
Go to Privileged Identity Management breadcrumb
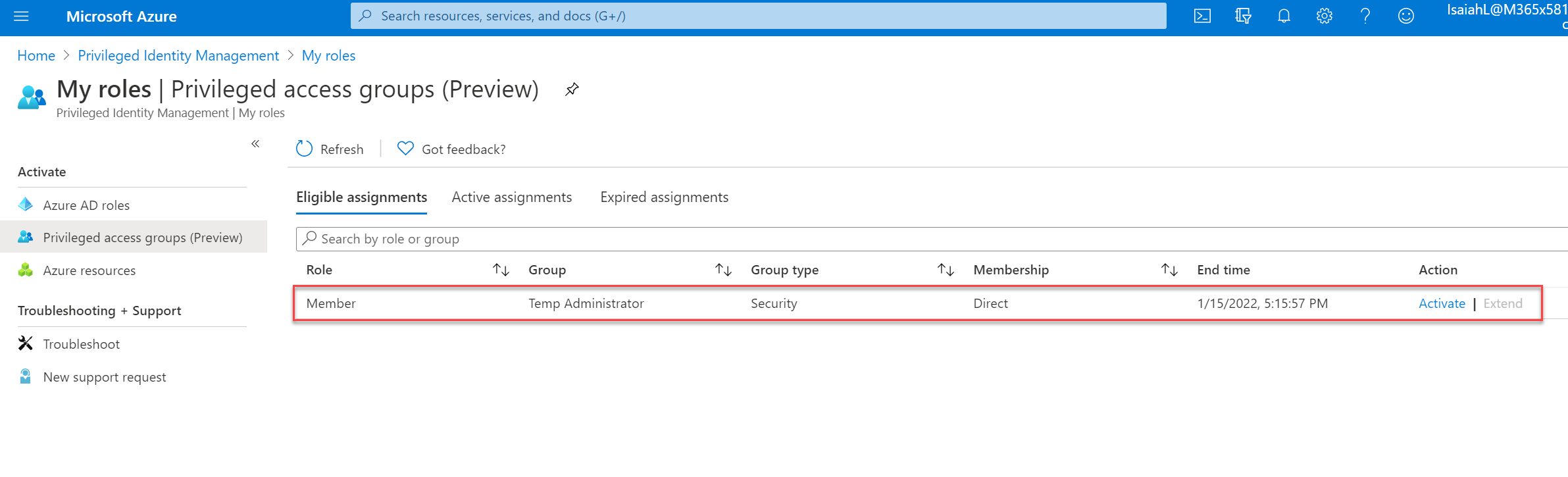tap(178, 56)
